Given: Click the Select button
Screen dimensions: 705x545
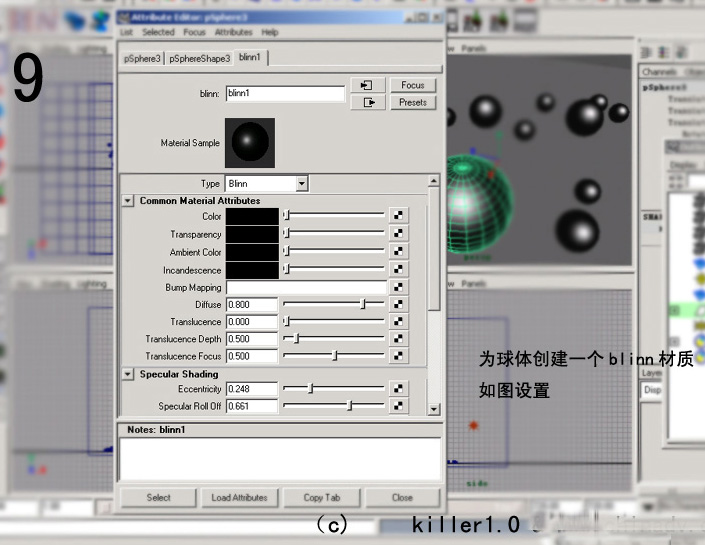Looking at the screenshot, I should click(x=158, y=498).
